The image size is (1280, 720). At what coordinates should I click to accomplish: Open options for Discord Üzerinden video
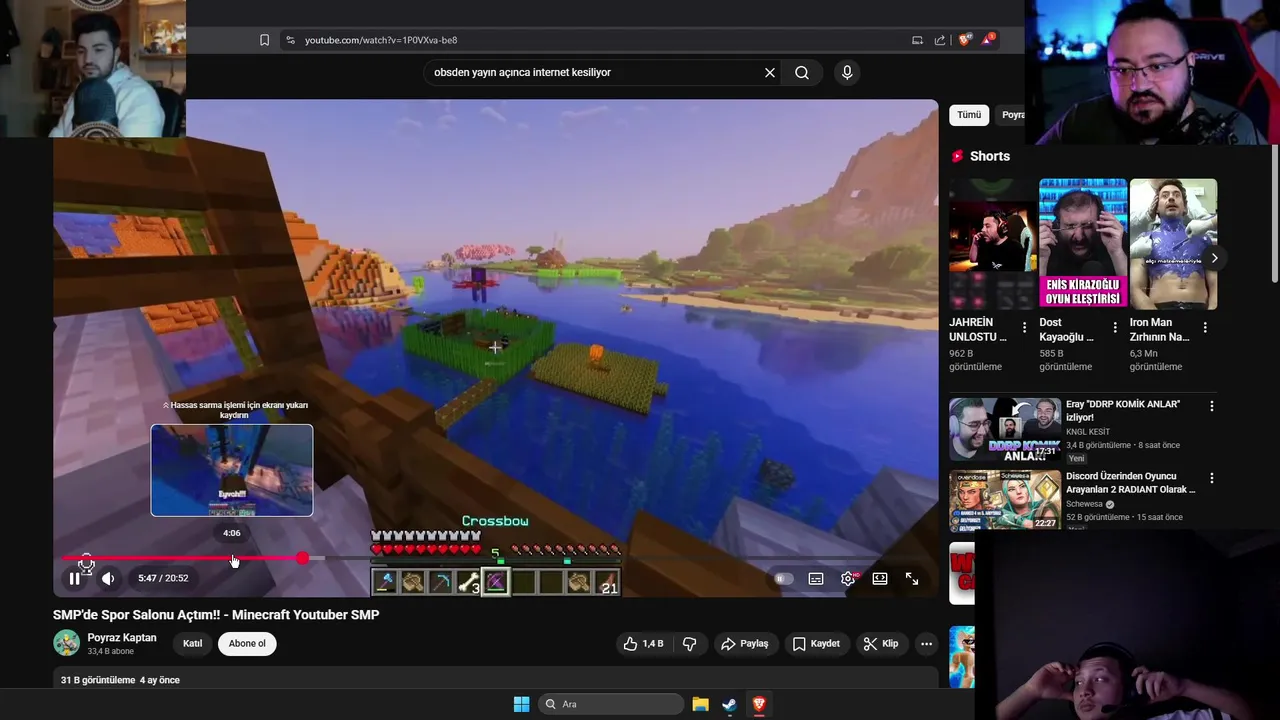click(x=1212, y=478)
